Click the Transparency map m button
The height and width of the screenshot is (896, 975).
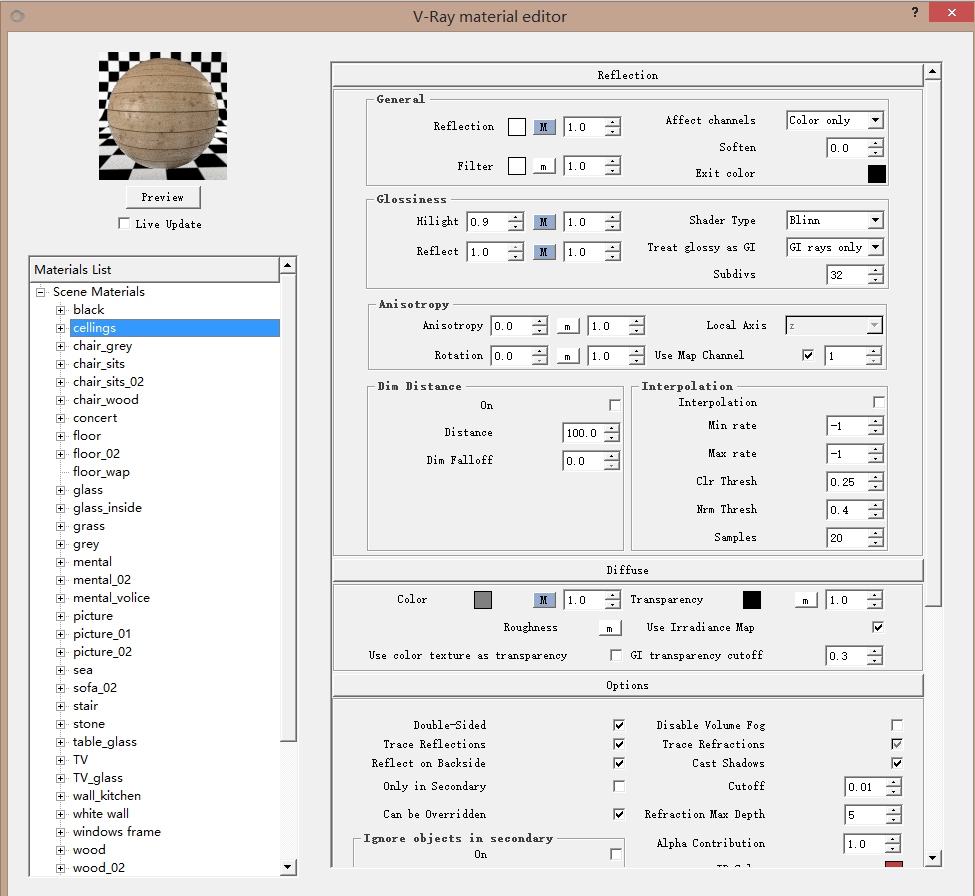(806, 600)
